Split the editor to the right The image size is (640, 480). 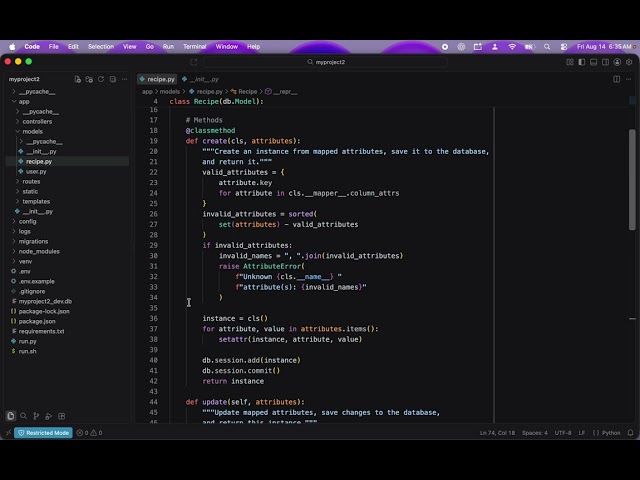617,79
